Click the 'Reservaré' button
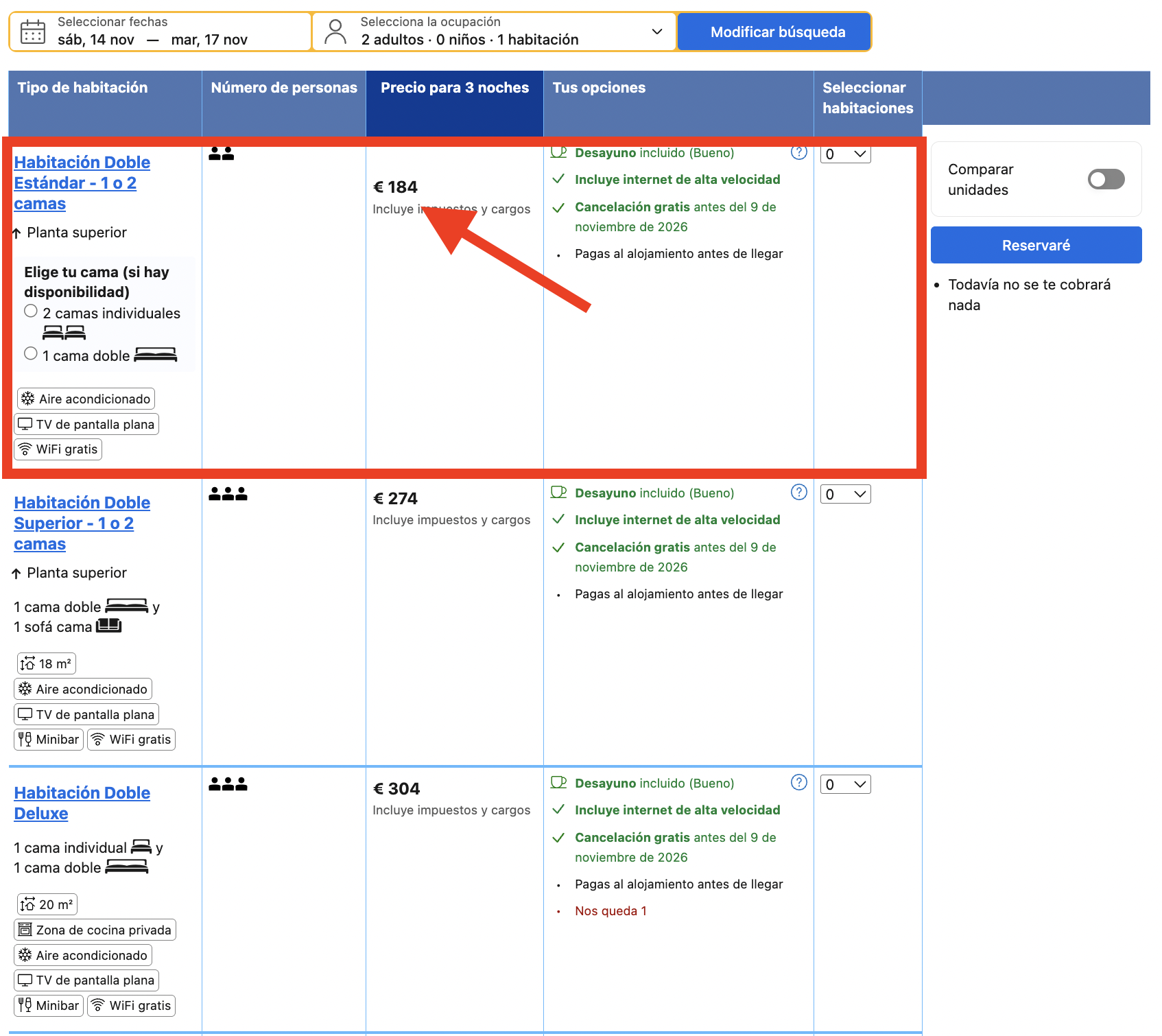Viewport: 1162px width, 1036px height. click(1036, 245)
